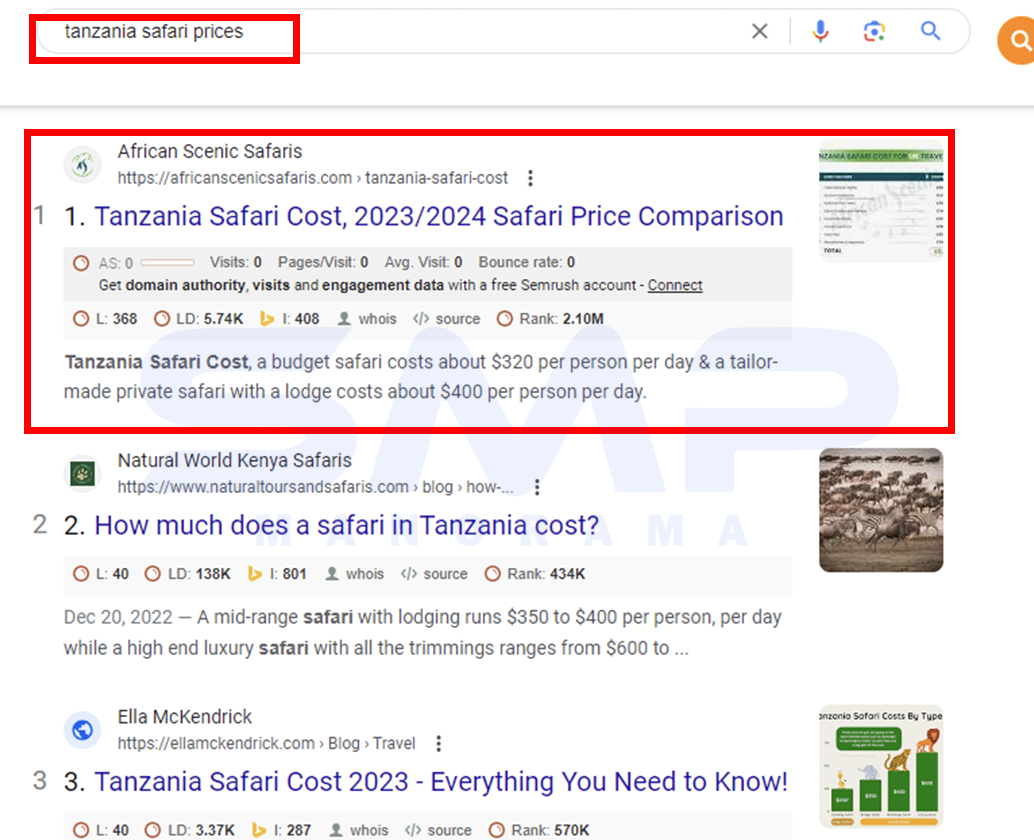Click the Semrush 'Connect' link
Image resolution: width=1034 pixels, height=840 pixels.
coord(675,285)
